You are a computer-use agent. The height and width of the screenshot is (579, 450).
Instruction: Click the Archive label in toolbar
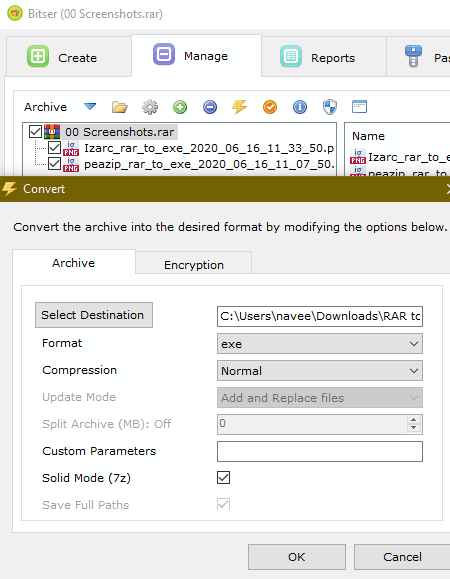click(x=45, y=107)
